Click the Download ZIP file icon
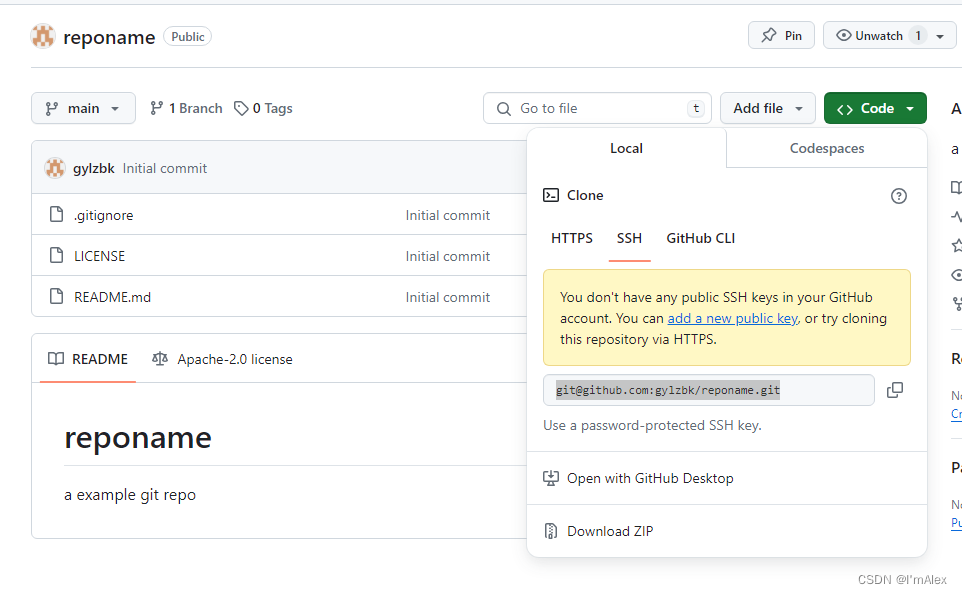The height and width of the screenshot is (594, 962). click(x=551, y=531)
